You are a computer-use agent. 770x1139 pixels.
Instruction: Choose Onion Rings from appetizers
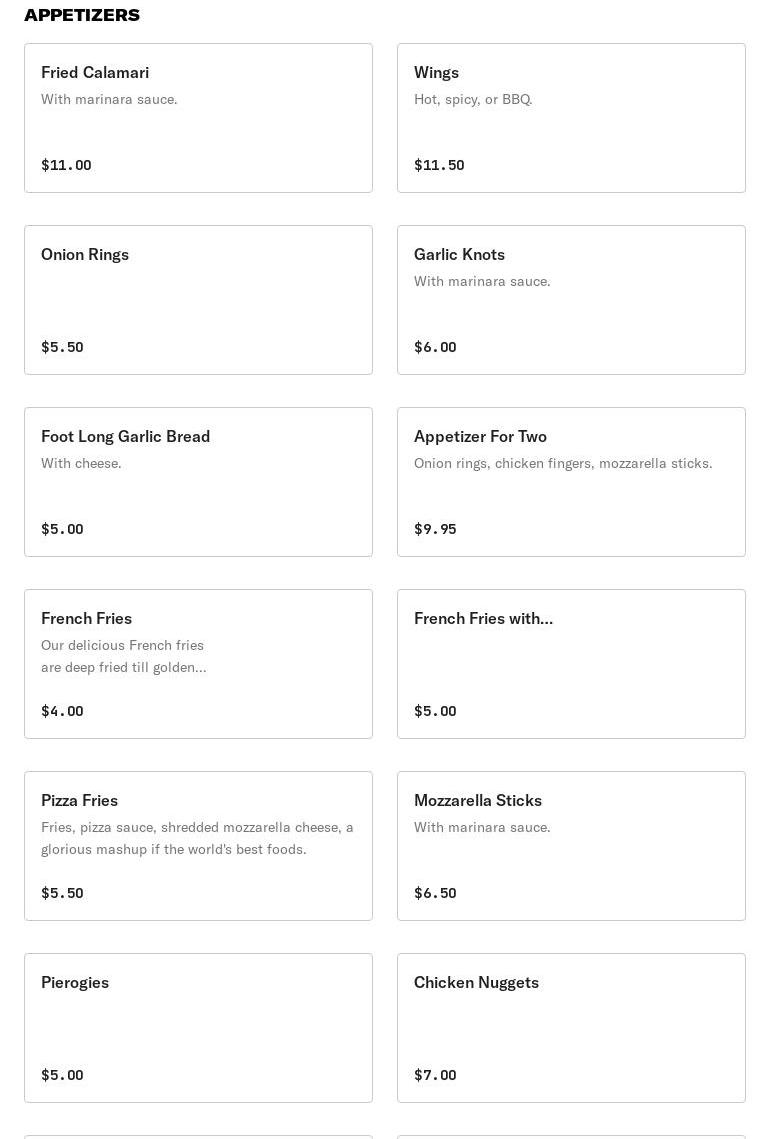[x=198, y=300]
